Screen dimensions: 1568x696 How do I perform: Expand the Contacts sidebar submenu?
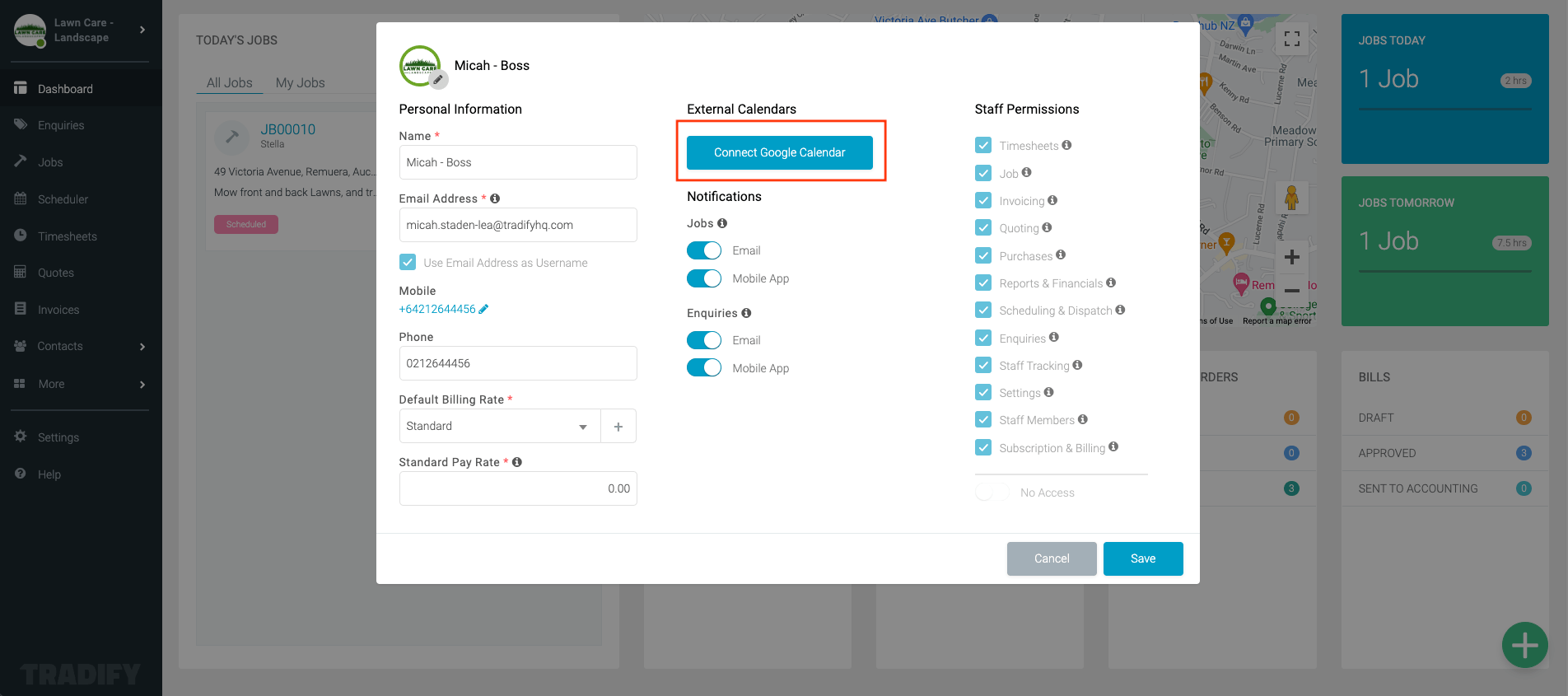(142, 347)
